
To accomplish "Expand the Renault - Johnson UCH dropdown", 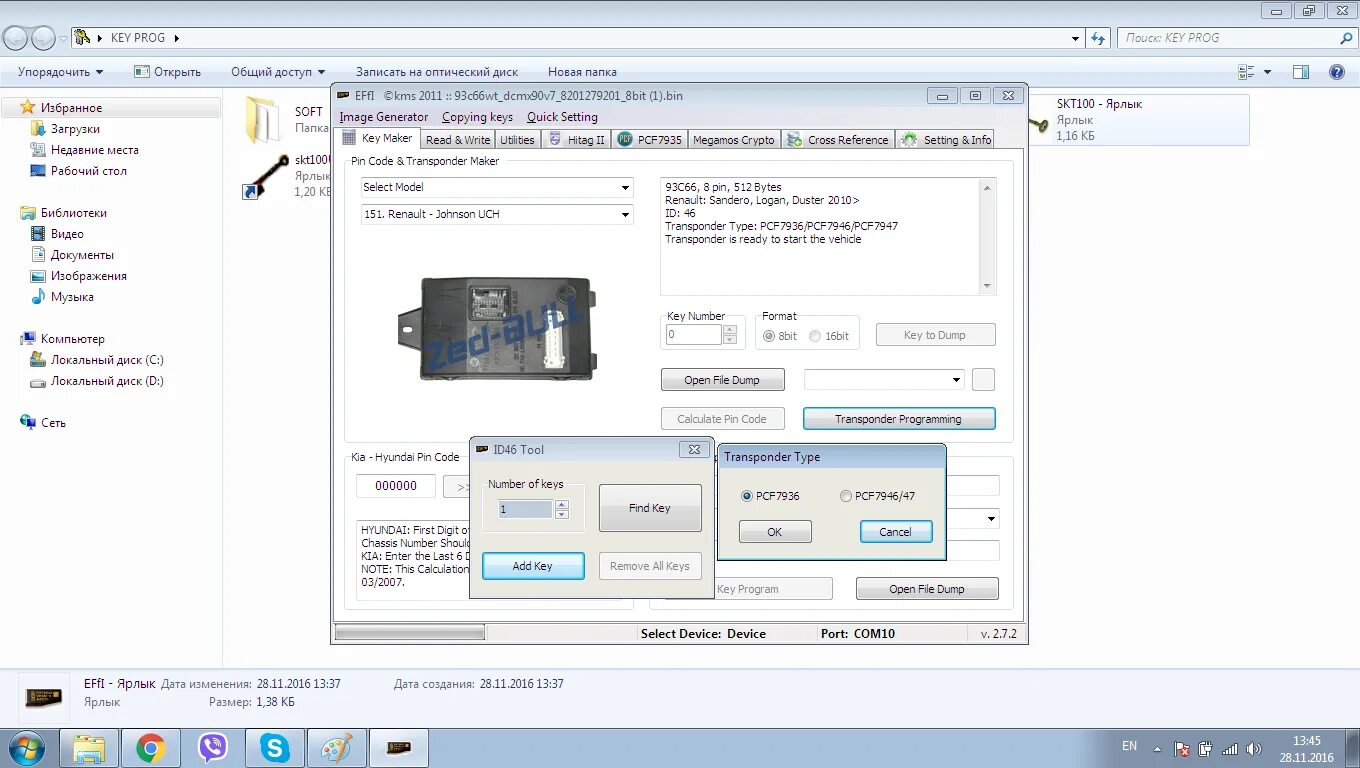I will tap(626, 215).
